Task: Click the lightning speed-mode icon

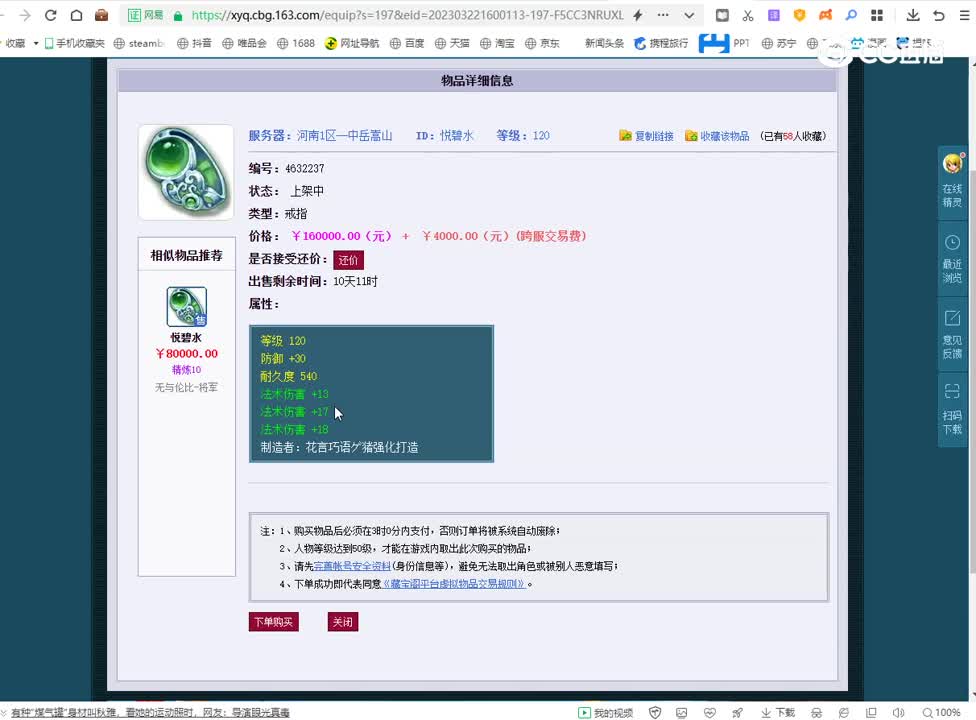Action: tap(638, 15)
